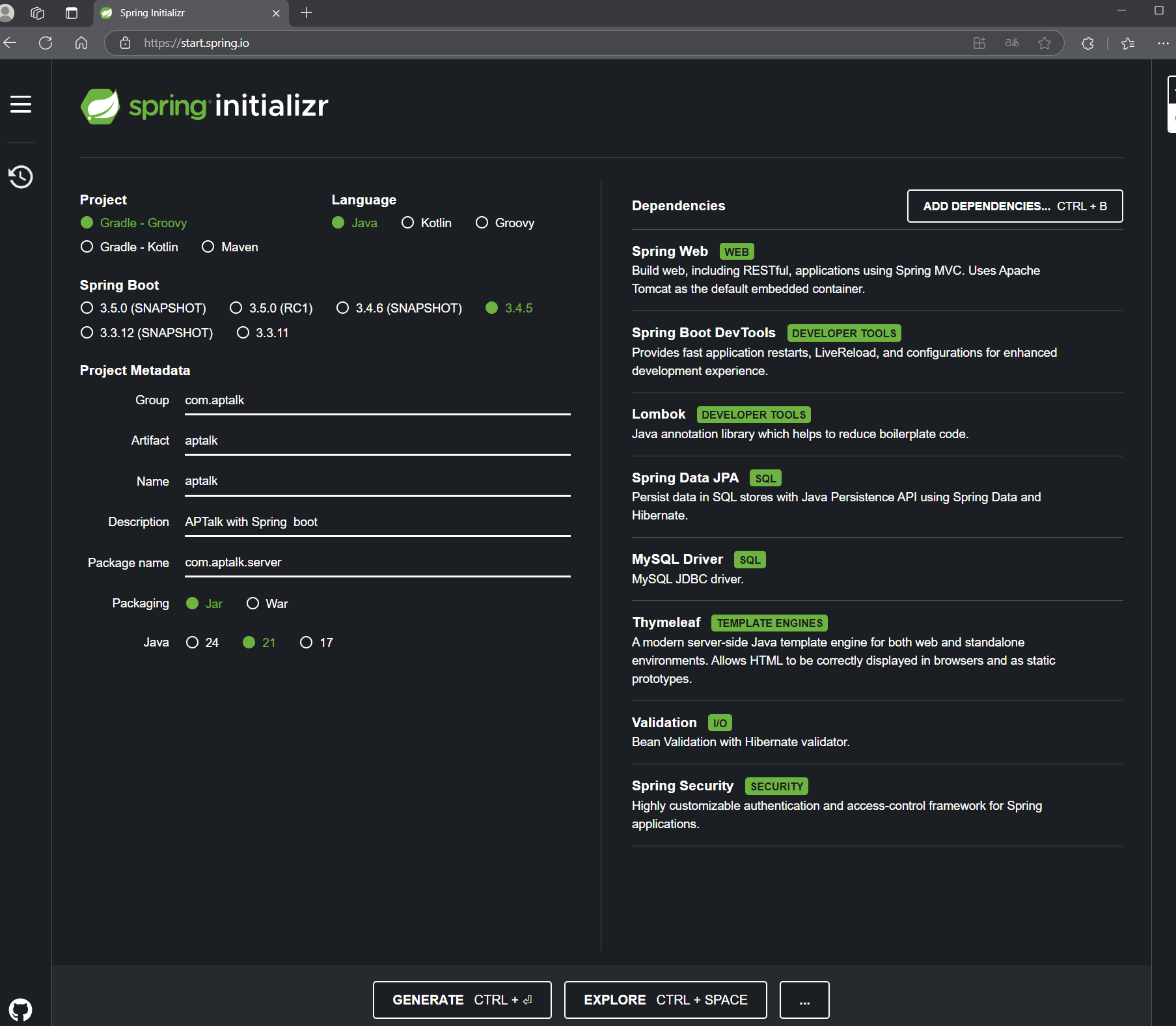Image resolution: width=1176 pixels, height=1026 pixels.
Task: Select Java version 24
Action: pos(202,643)
